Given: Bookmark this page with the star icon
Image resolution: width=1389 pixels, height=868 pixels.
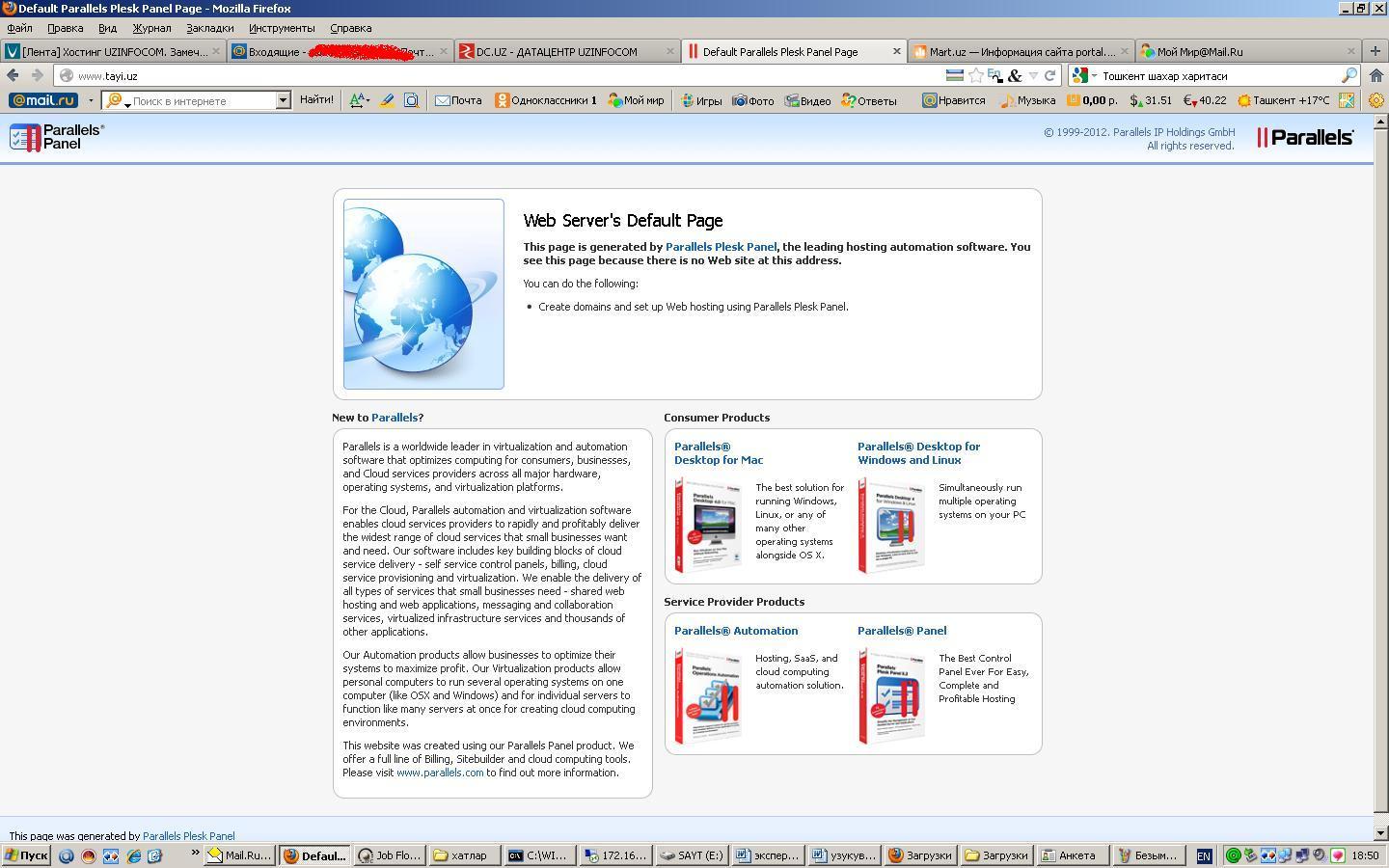Looking at the screenshot, I should (976, 75).
